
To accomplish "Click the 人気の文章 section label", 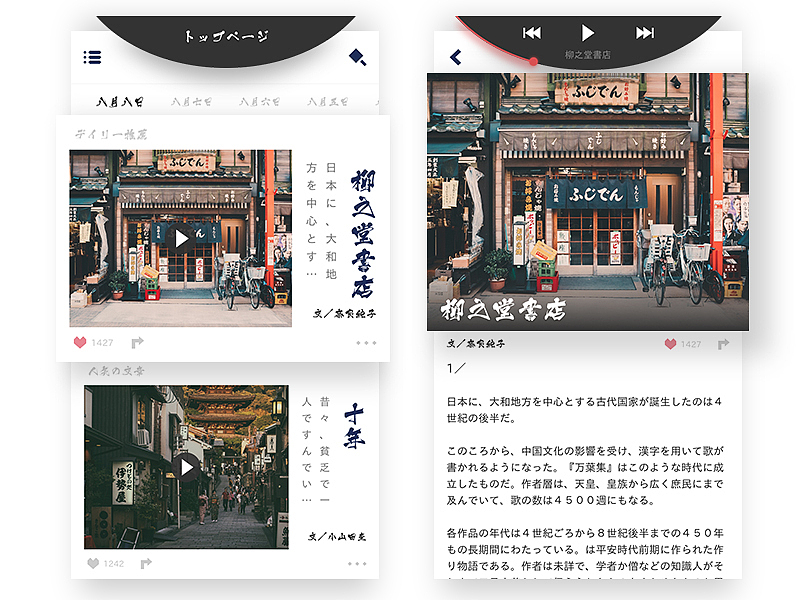I will pyautogui.click(x=116, y=371).
